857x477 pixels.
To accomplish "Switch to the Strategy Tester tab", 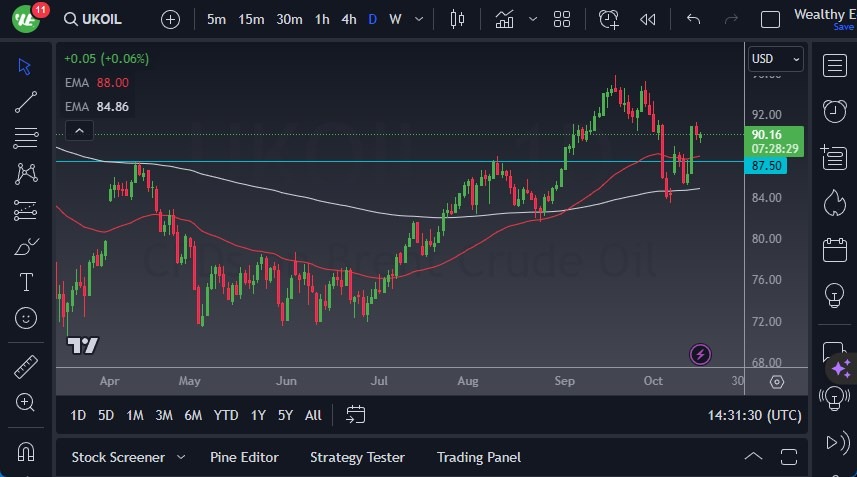I will point(357,457).
